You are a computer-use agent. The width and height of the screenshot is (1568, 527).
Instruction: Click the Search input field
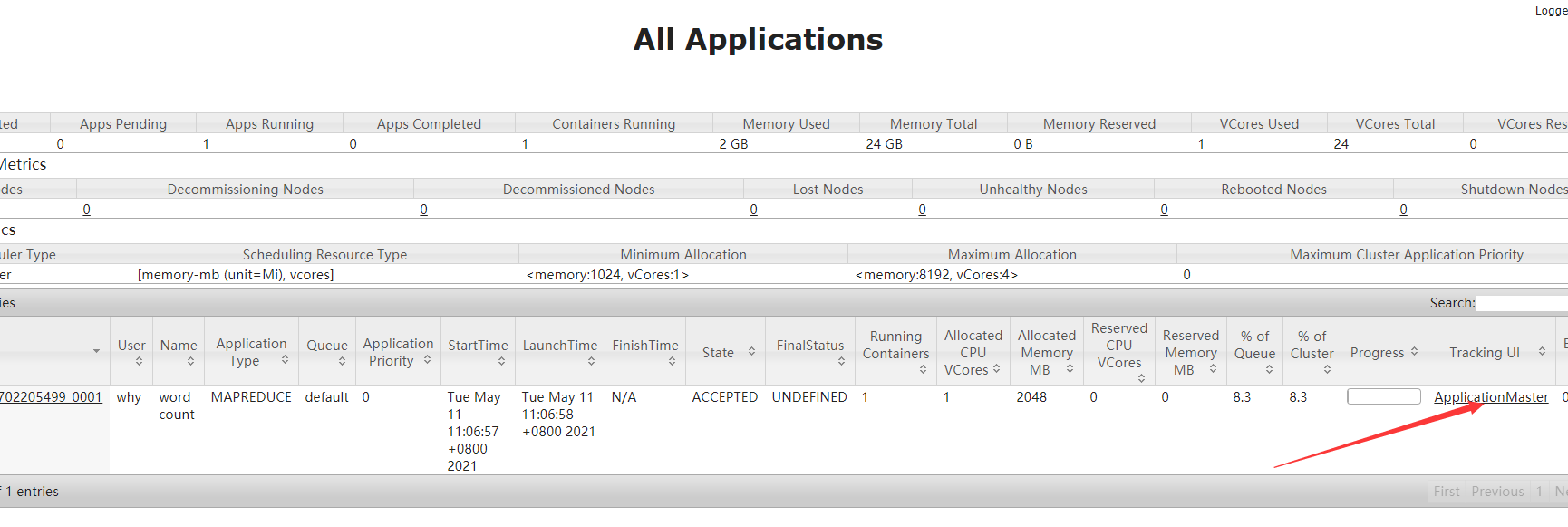(x=1523, y=303)
